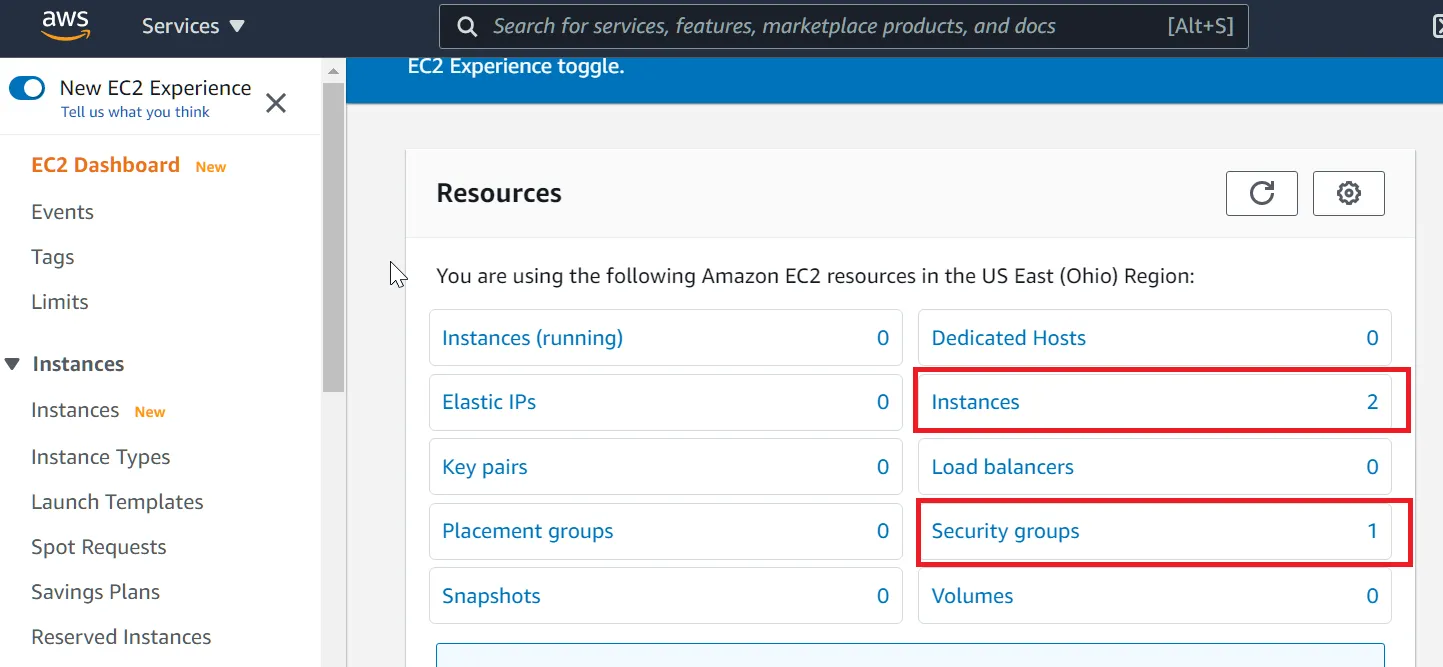The width and height of the screenshot is (1443, 667).
Task: Open EC2 Dashboard in sidebar
Action: pos(105,165)
